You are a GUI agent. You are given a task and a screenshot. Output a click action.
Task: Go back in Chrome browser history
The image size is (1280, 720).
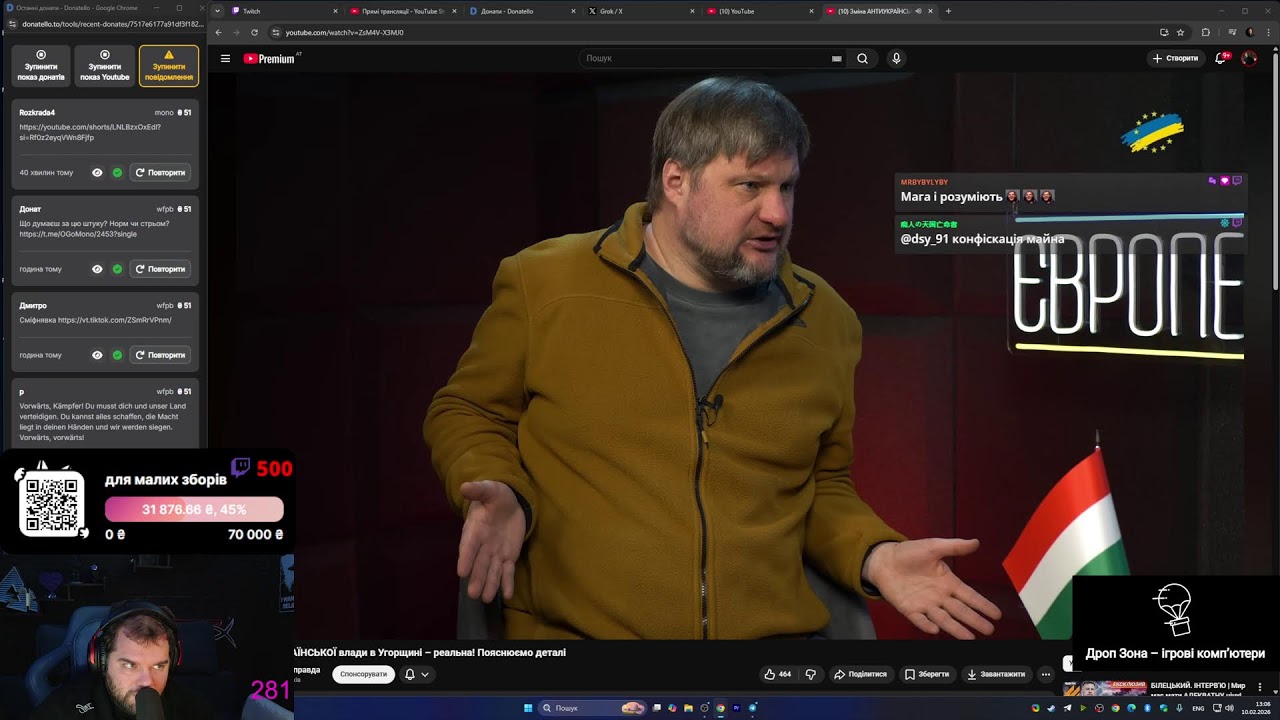pos(218,32)
